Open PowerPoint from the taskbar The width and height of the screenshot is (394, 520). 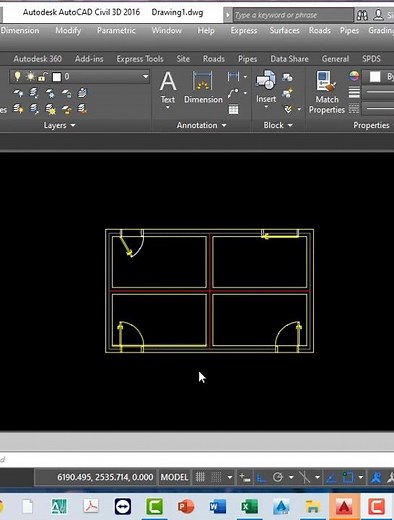[x=186, y=507]
